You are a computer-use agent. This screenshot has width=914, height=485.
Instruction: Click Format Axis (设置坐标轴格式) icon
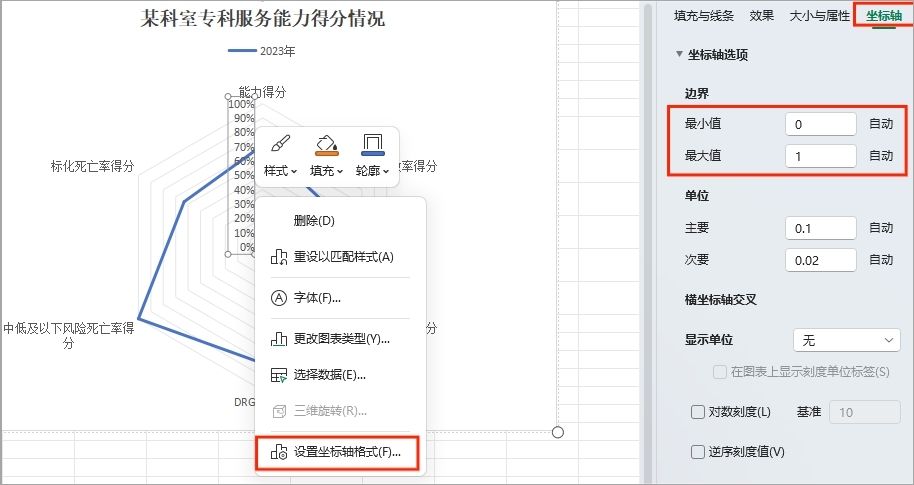click(x=279, y=452)
